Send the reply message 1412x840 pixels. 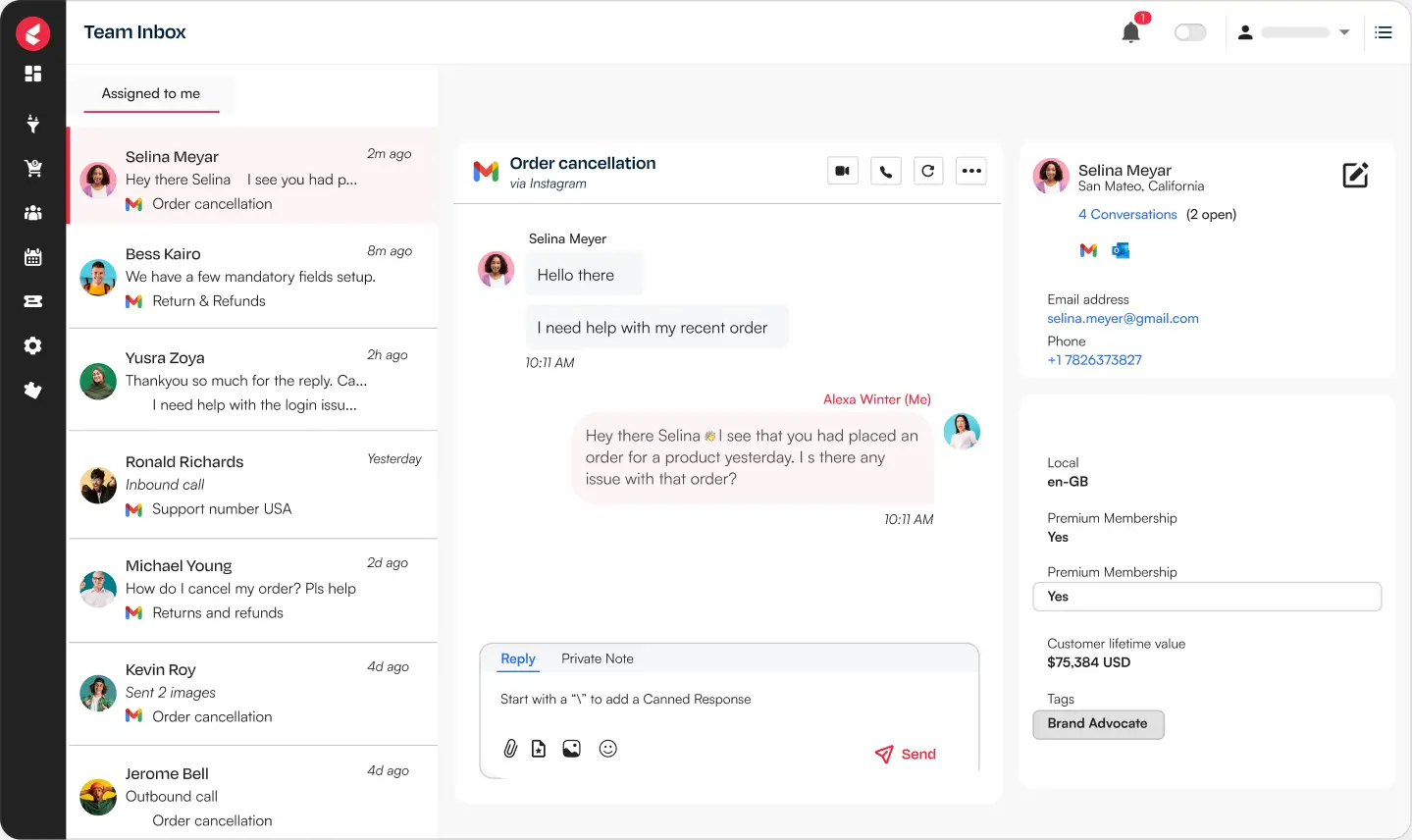[905, 754]
